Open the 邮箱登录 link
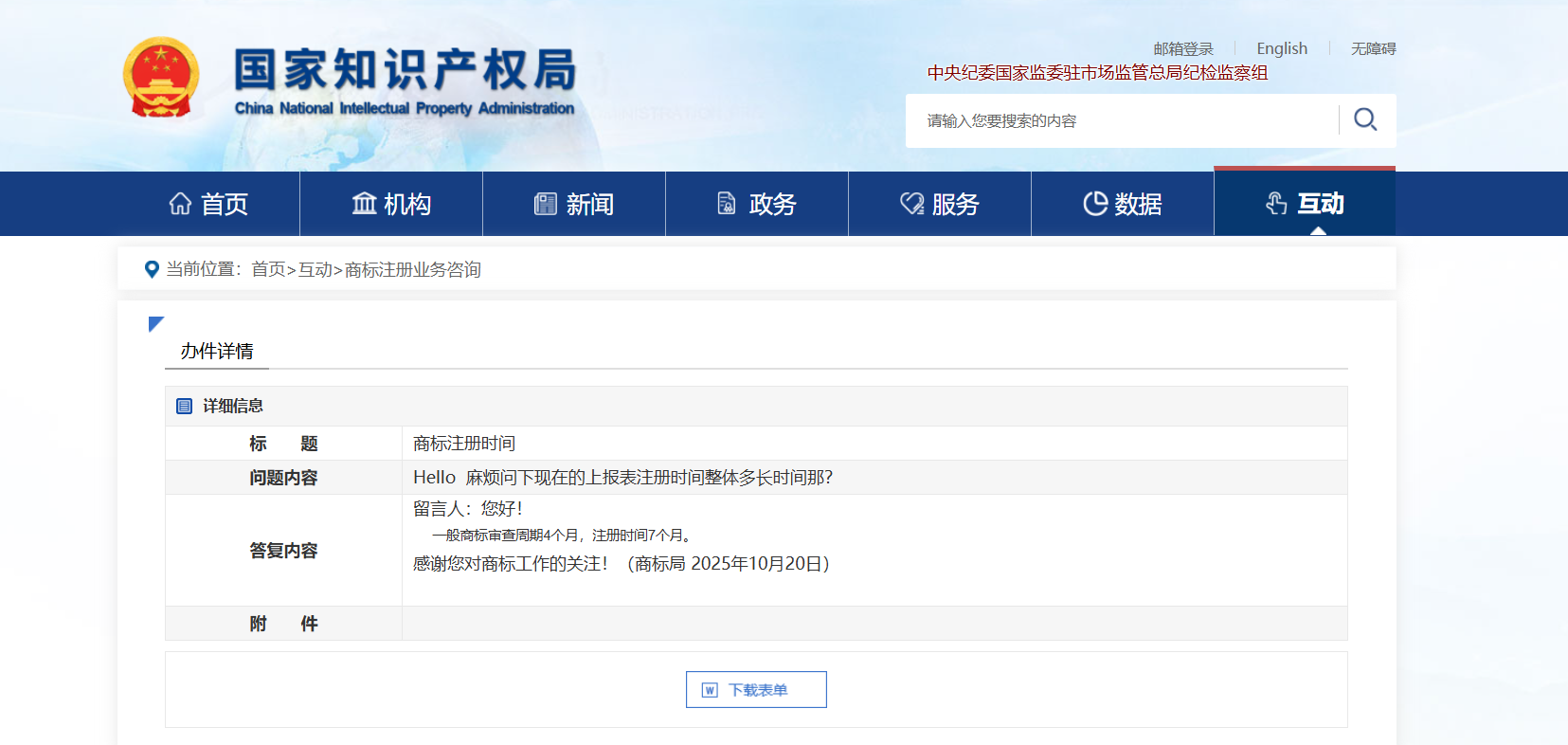The image size is (1568, 745). click(1182, 49)
